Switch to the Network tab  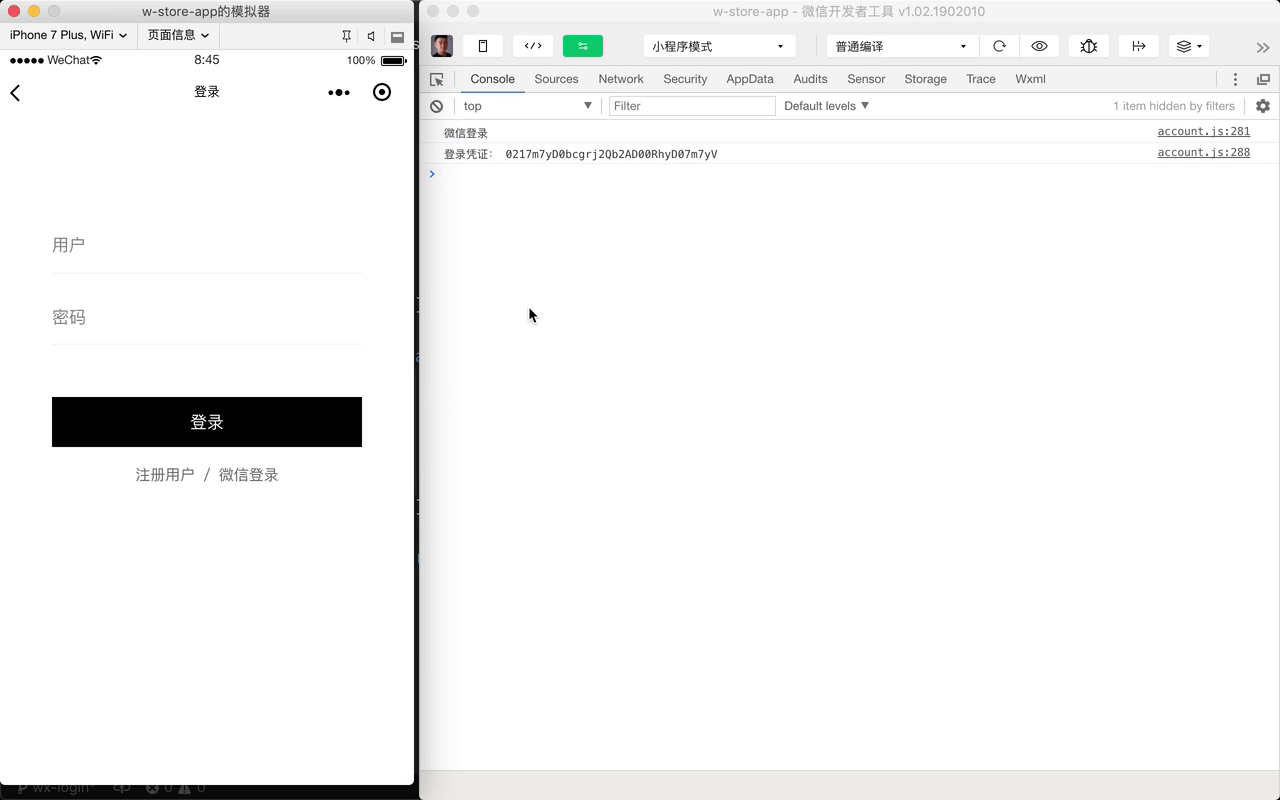pyautogui.click(x=621, y=79)
